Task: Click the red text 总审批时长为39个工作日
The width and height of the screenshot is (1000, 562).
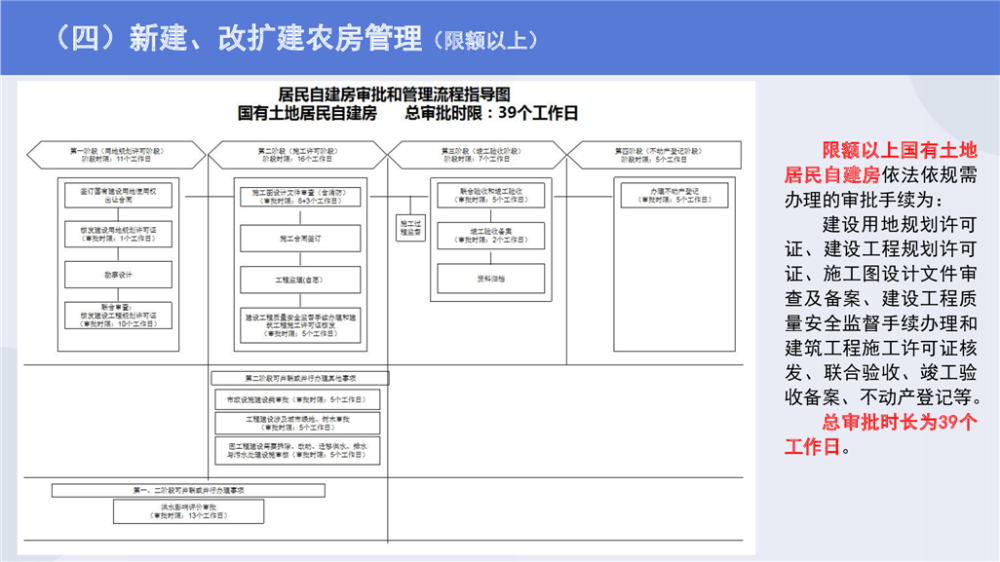Action: [x=880, y=434]
